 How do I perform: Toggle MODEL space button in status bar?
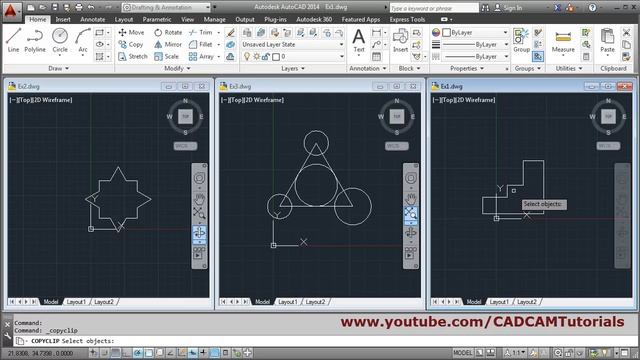(463, 353)
